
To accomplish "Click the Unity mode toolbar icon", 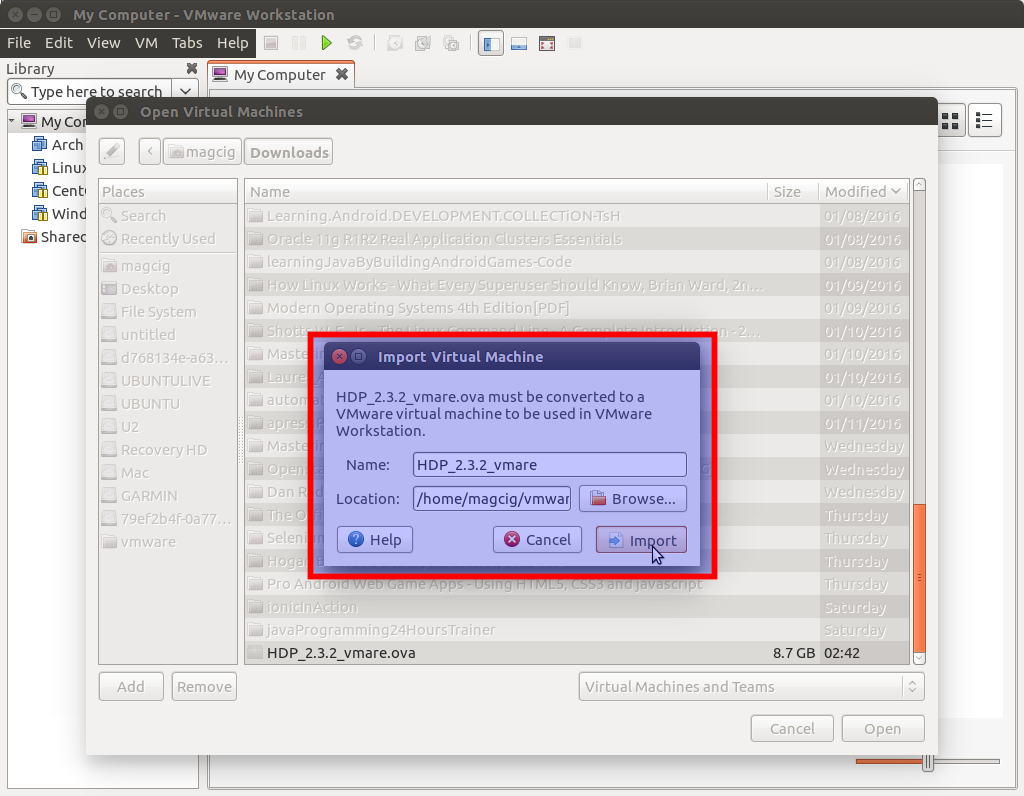I will pos(575,43).
